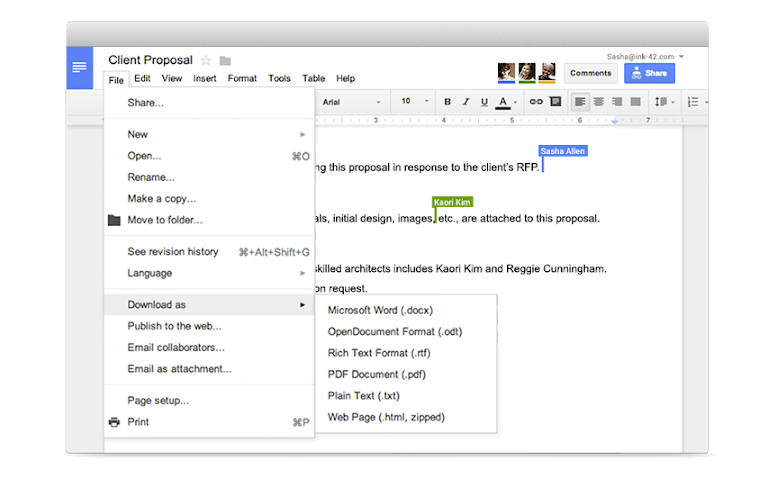Toggle bold formatting
Screen dimensions: 768x479
447,102
